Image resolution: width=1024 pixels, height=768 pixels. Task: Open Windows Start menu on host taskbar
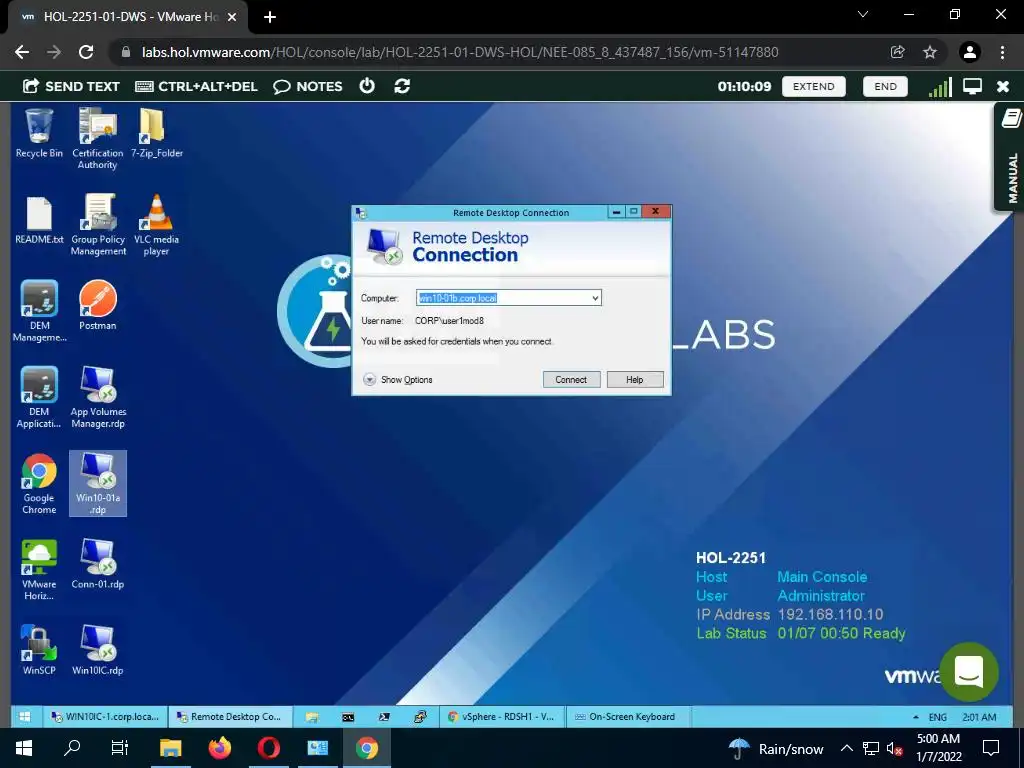point(24,748)
